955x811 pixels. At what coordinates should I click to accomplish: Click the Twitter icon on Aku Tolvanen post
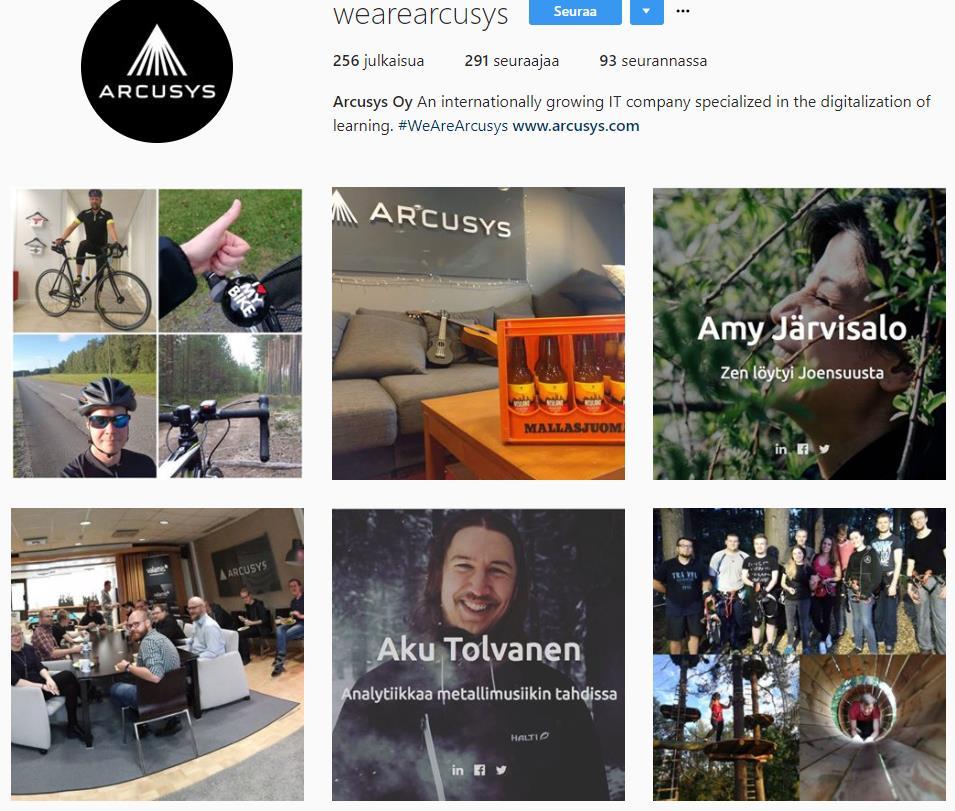[501, 770]
